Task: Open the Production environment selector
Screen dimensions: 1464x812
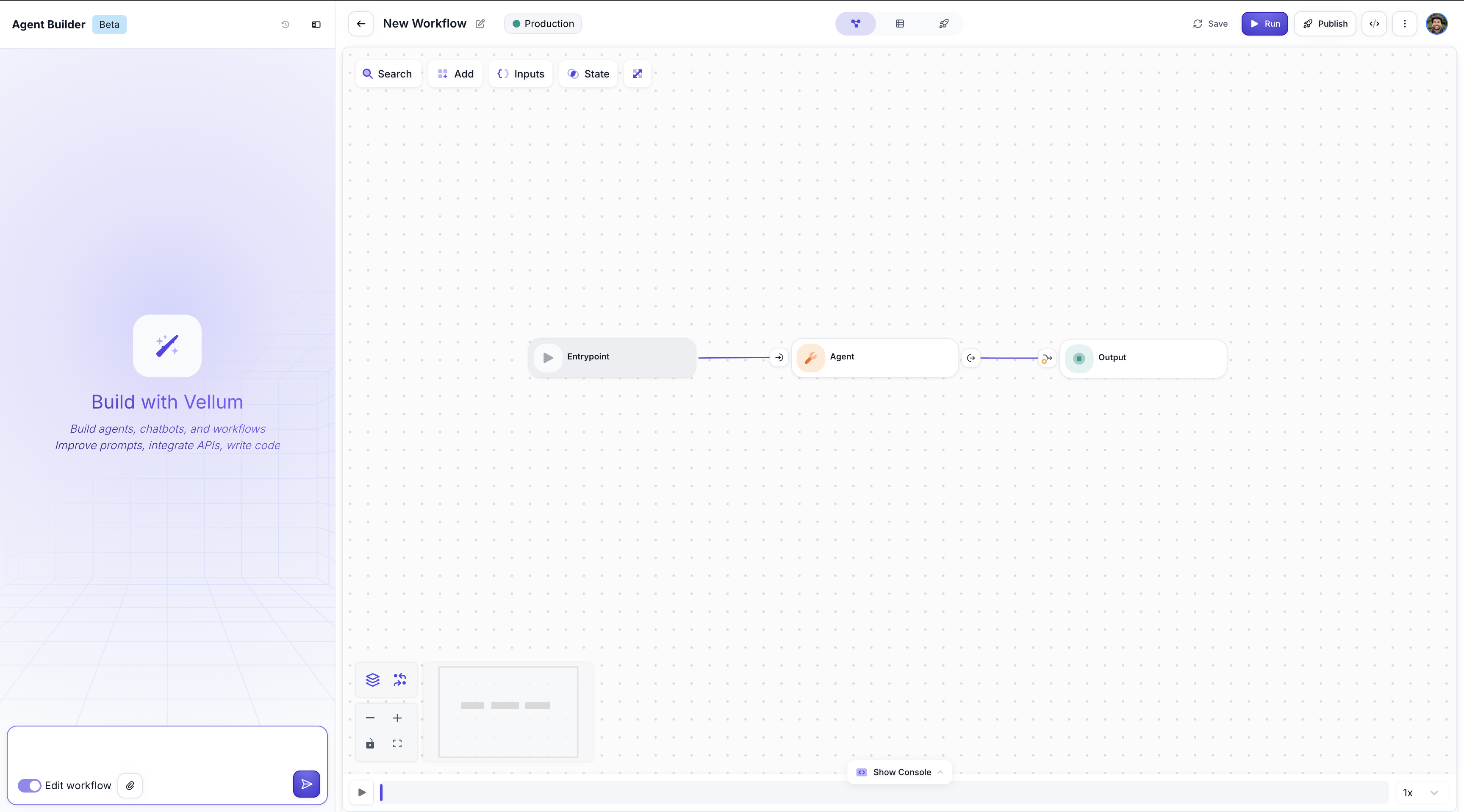Action: (542, 23)
